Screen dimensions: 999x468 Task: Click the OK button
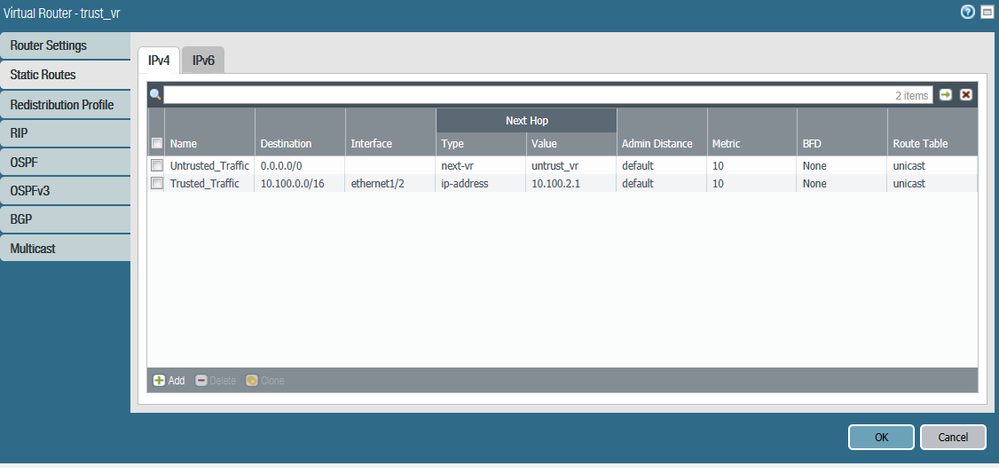tap(881, 437)
